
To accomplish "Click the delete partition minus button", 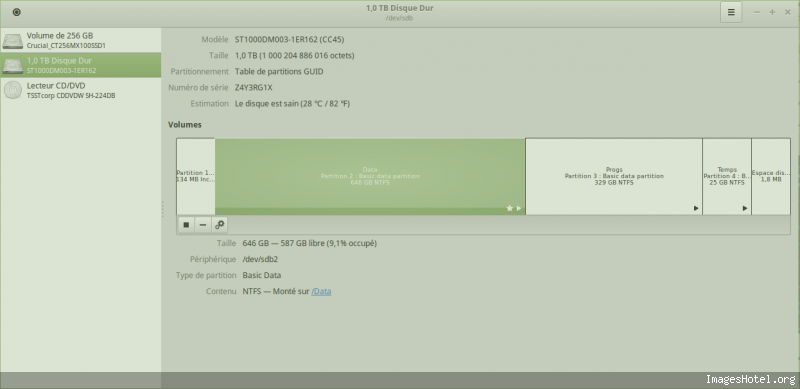I will coord(203,225).
